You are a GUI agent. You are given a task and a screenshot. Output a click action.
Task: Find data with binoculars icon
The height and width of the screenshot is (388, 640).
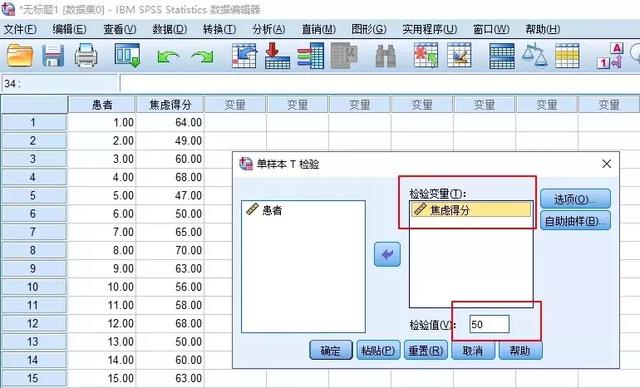point(385,56)
